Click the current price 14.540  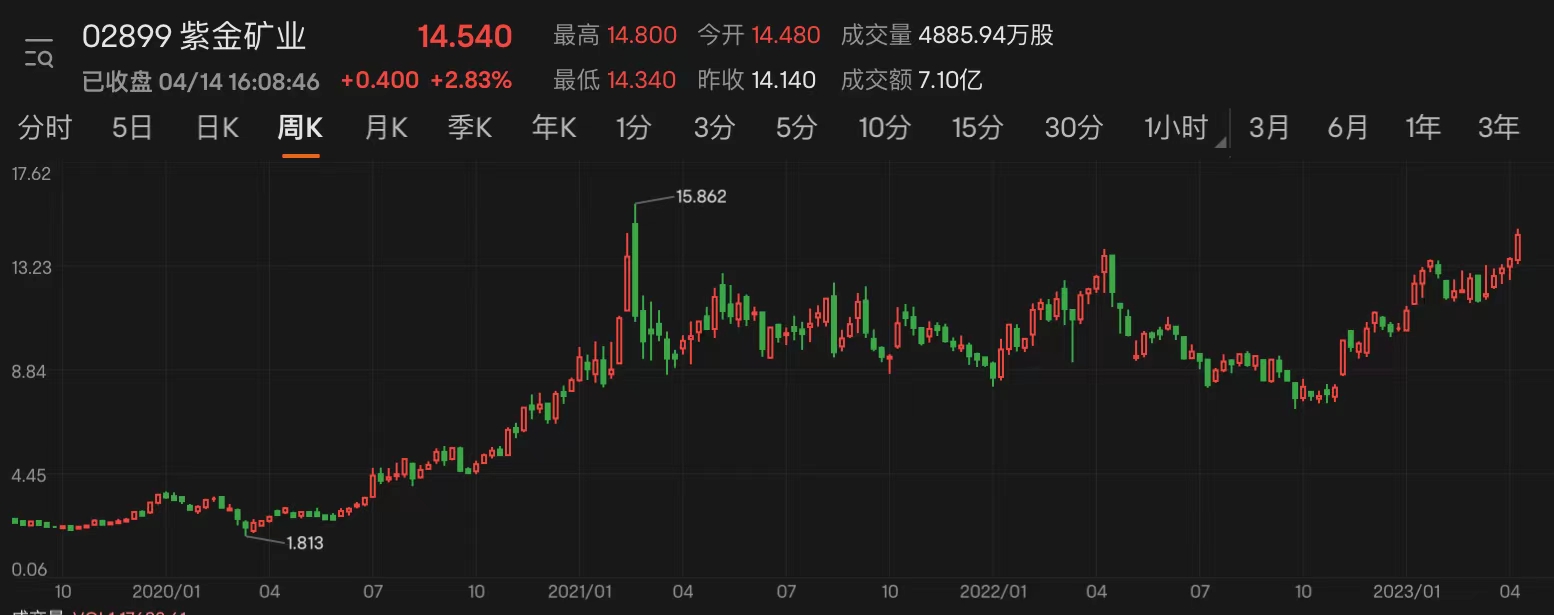tap(465, 37)
